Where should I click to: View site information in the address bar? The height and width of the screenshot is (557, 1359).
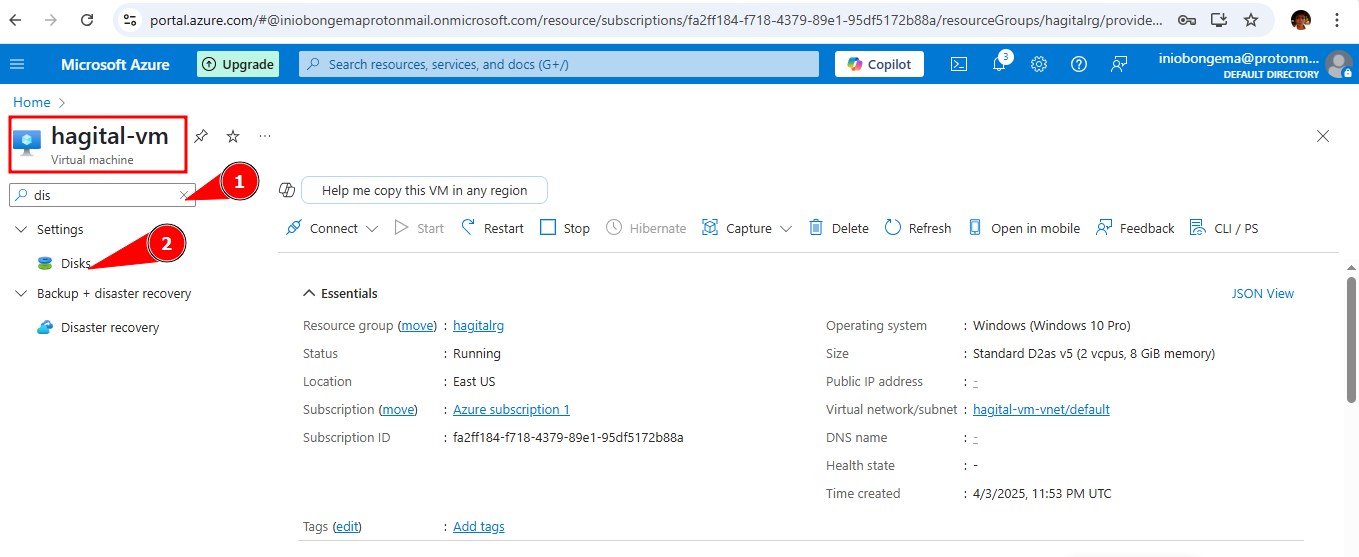point(130,19)
